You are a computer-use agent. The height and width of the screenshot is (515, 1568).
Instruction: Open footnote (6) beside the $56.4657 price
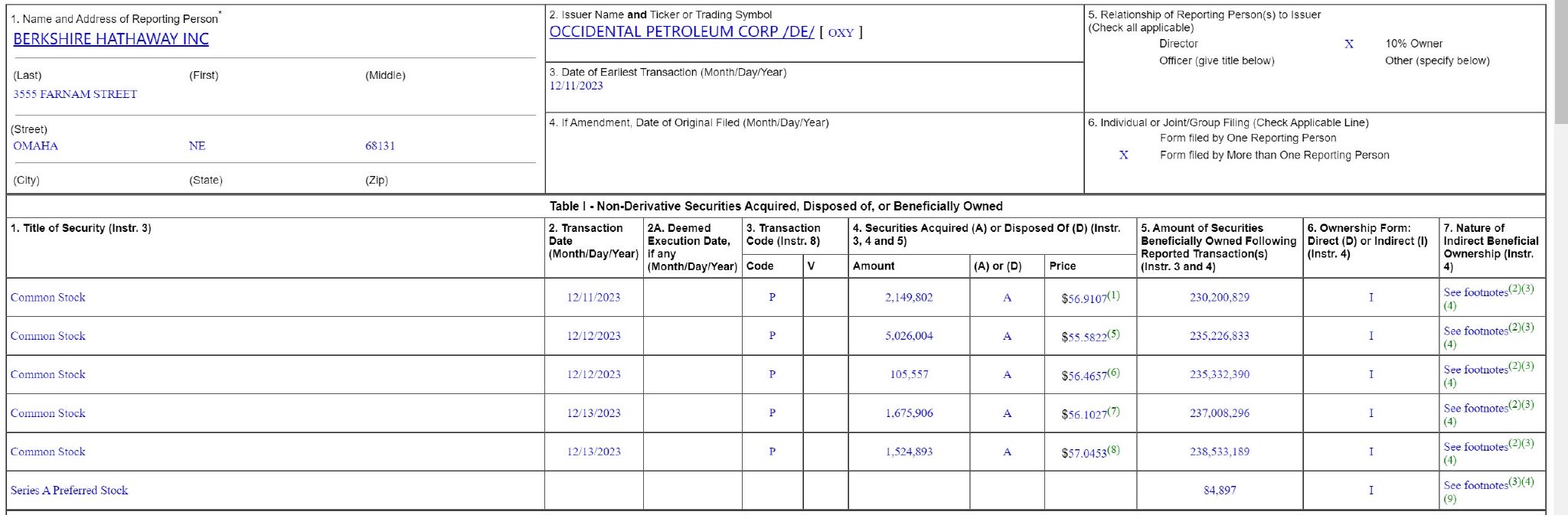pyautogui.click(x=1114, y=373)
